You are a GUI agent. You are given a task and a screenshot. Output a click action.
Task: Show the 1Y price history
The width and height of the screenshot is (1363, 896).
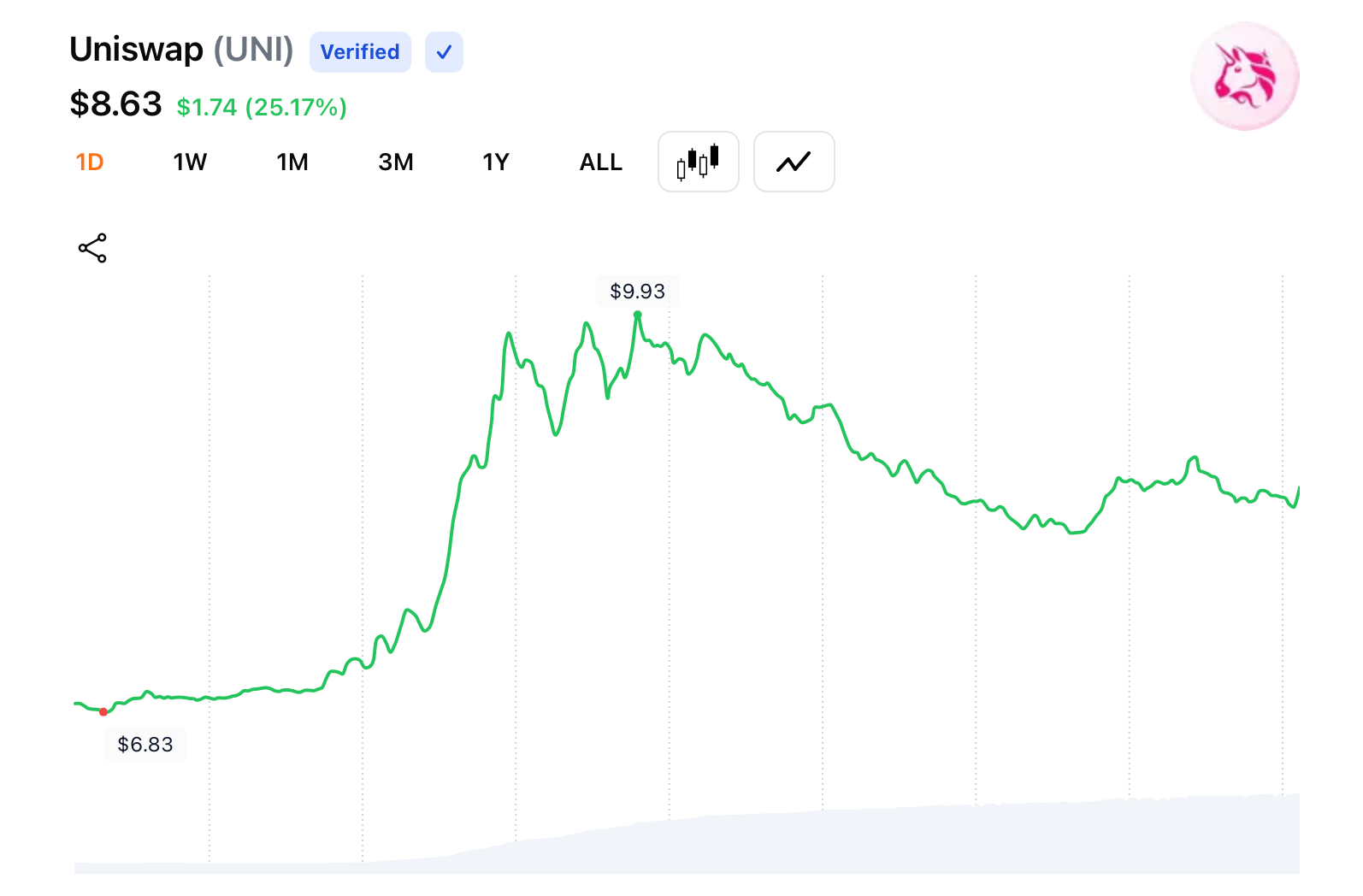[x=496, y=162]
